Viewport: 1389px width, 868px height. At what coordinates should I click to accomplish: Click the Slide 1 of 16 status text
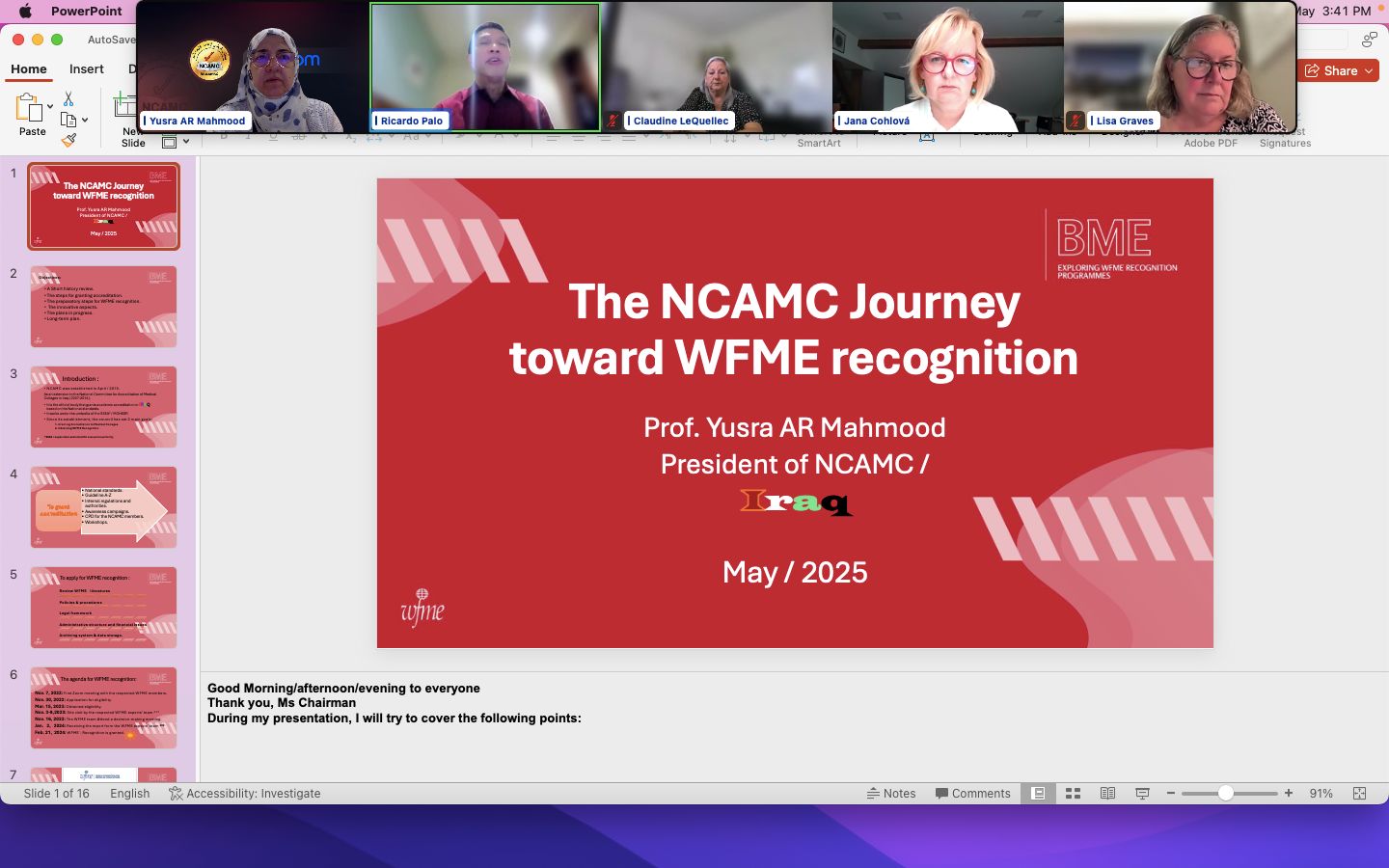pyautogui.click(x=56, y=794)
